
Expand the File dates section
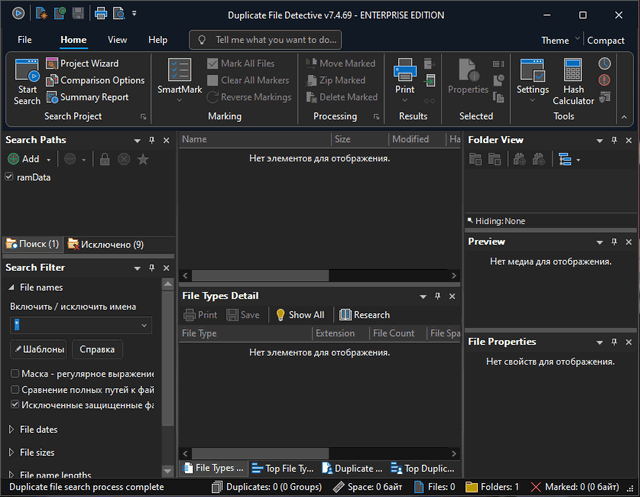[11, 429]
